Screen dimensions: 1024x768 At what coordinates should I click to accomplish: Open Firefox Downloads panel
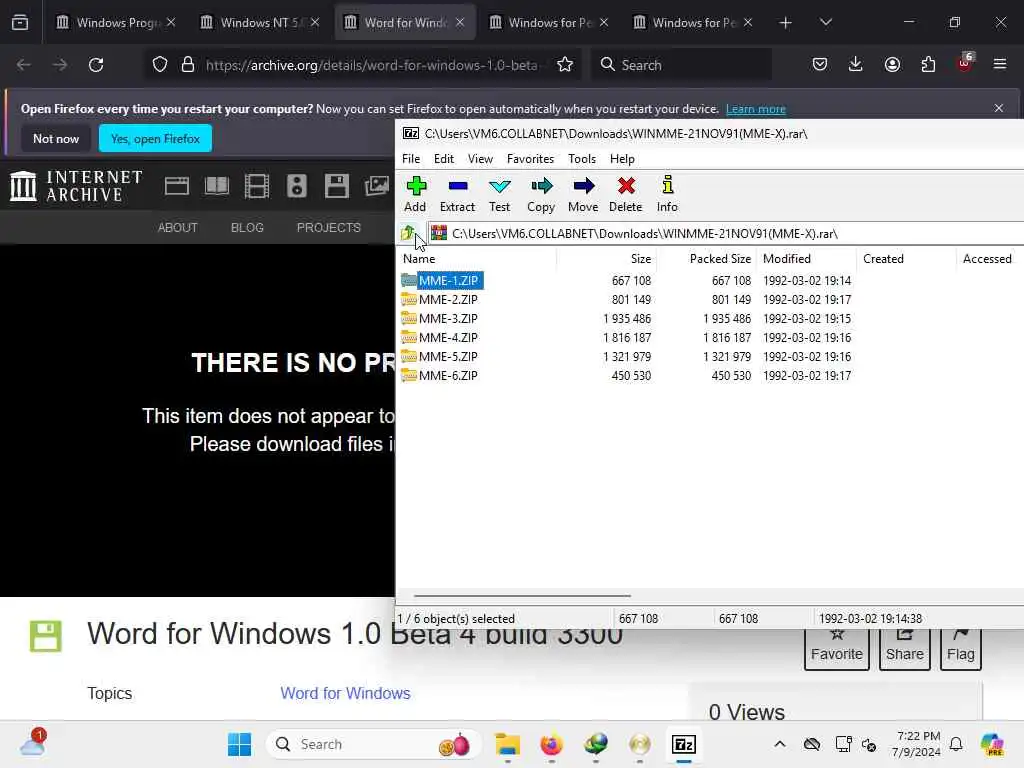pyautogui.click(x=856, y=64)
